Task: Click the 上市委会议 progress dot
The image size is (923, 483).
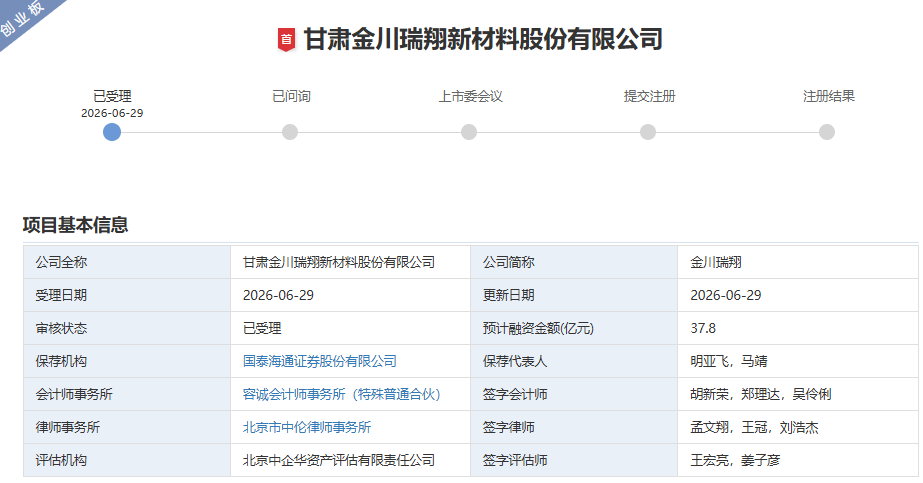Action: pos(469,132)
